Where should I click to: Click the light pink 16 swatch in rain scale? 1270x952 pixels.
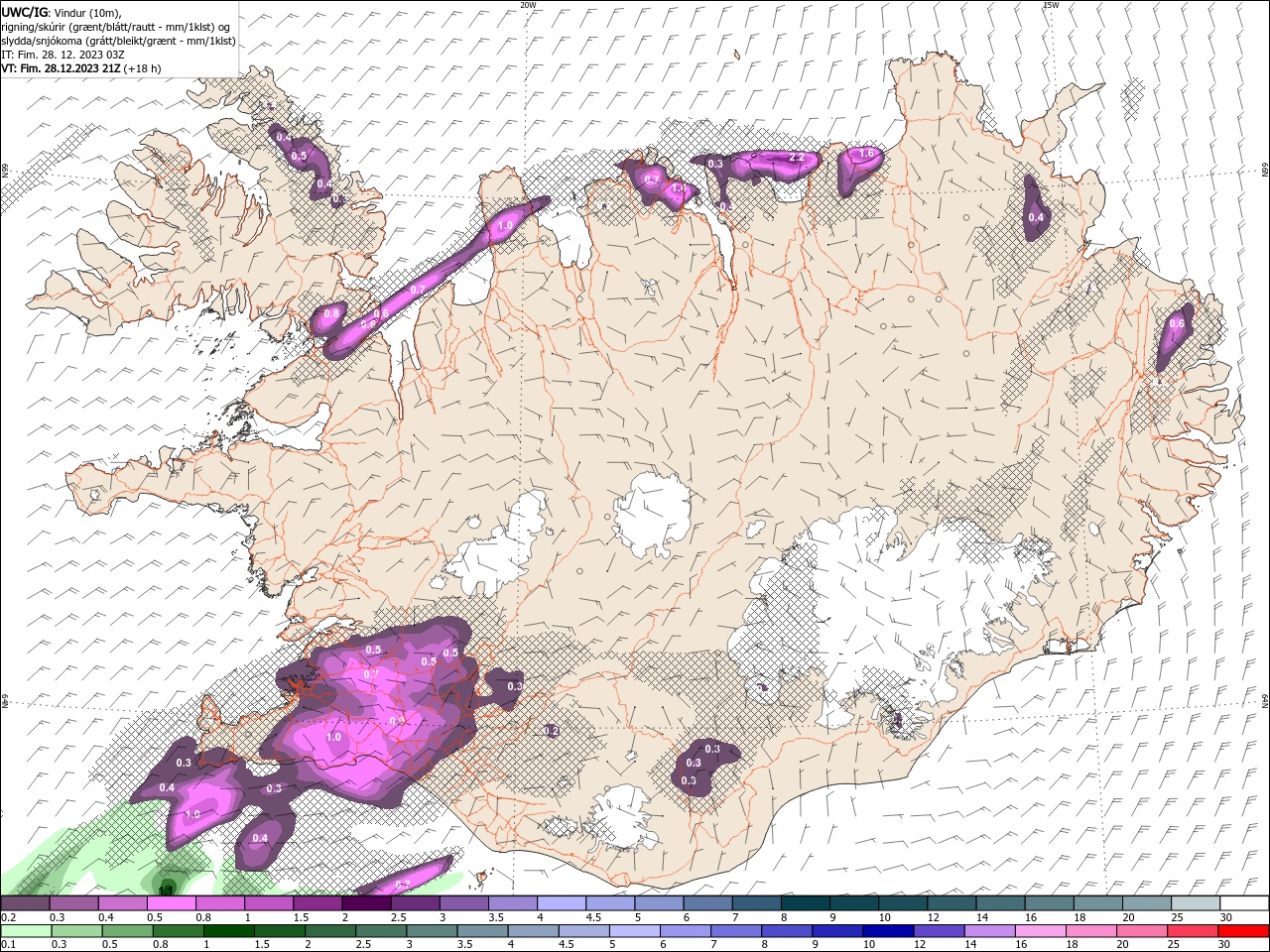1040,931
